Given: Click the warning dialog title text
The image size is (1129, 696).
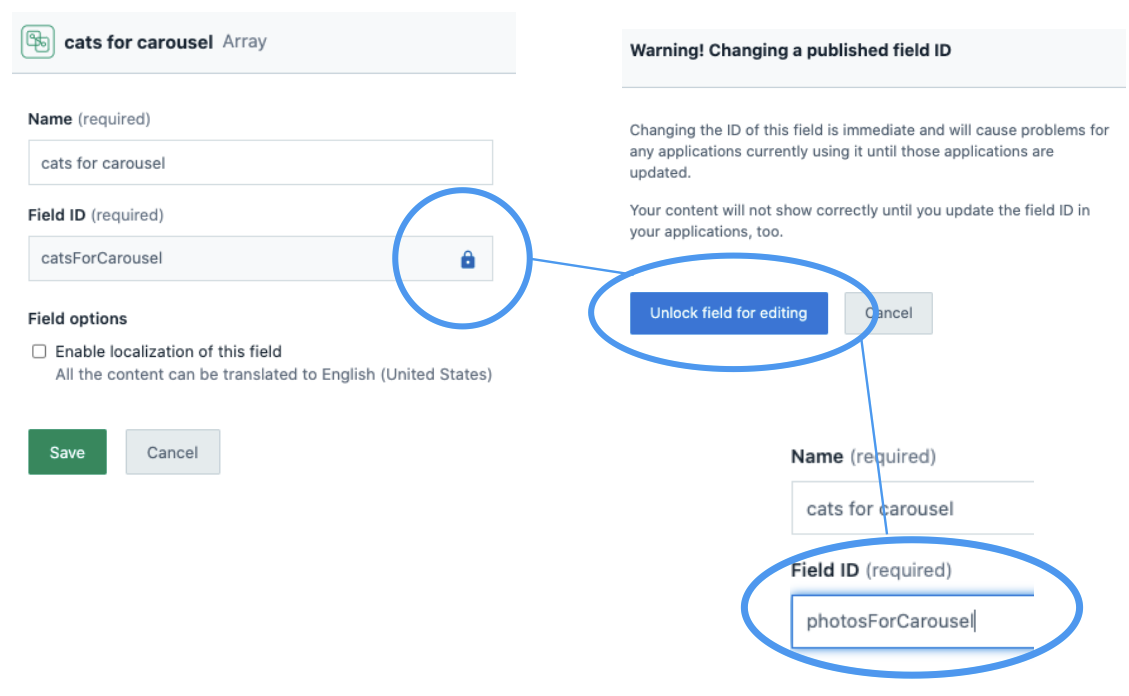Looking at the screenshot, I should [790, 50].
